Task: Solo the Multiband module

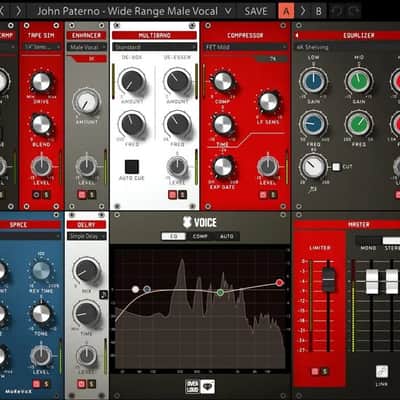Action: tap(182, 195)
